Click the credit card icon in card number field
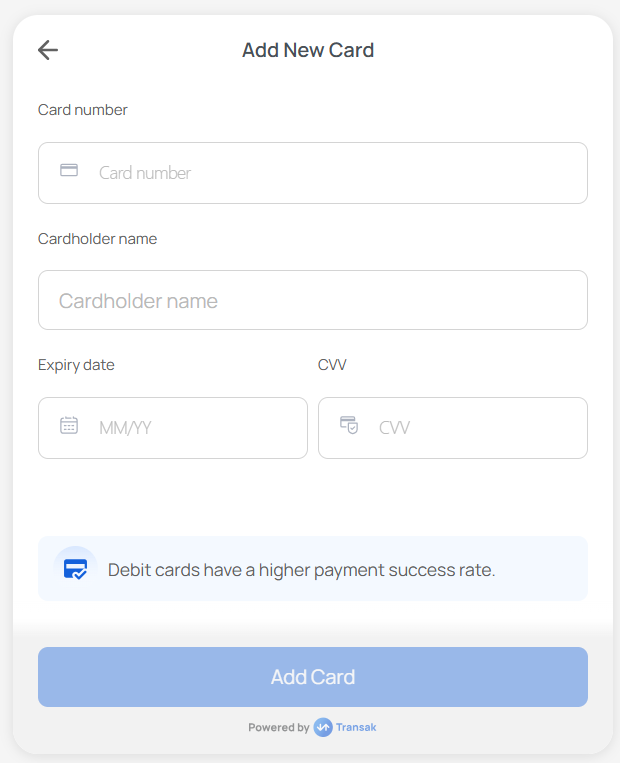This screenshot has height=763, width=620. click(x=69, y=170)
